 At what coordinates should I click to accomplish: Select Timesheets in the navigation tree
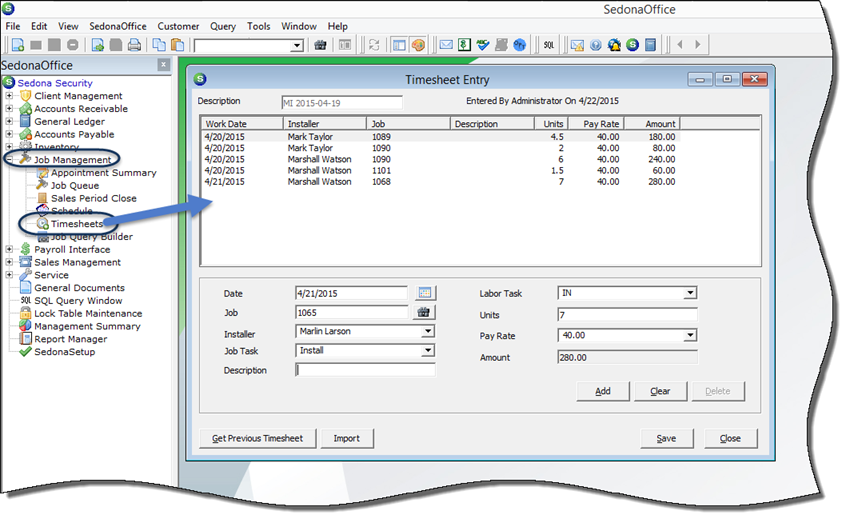coord(77,223)
